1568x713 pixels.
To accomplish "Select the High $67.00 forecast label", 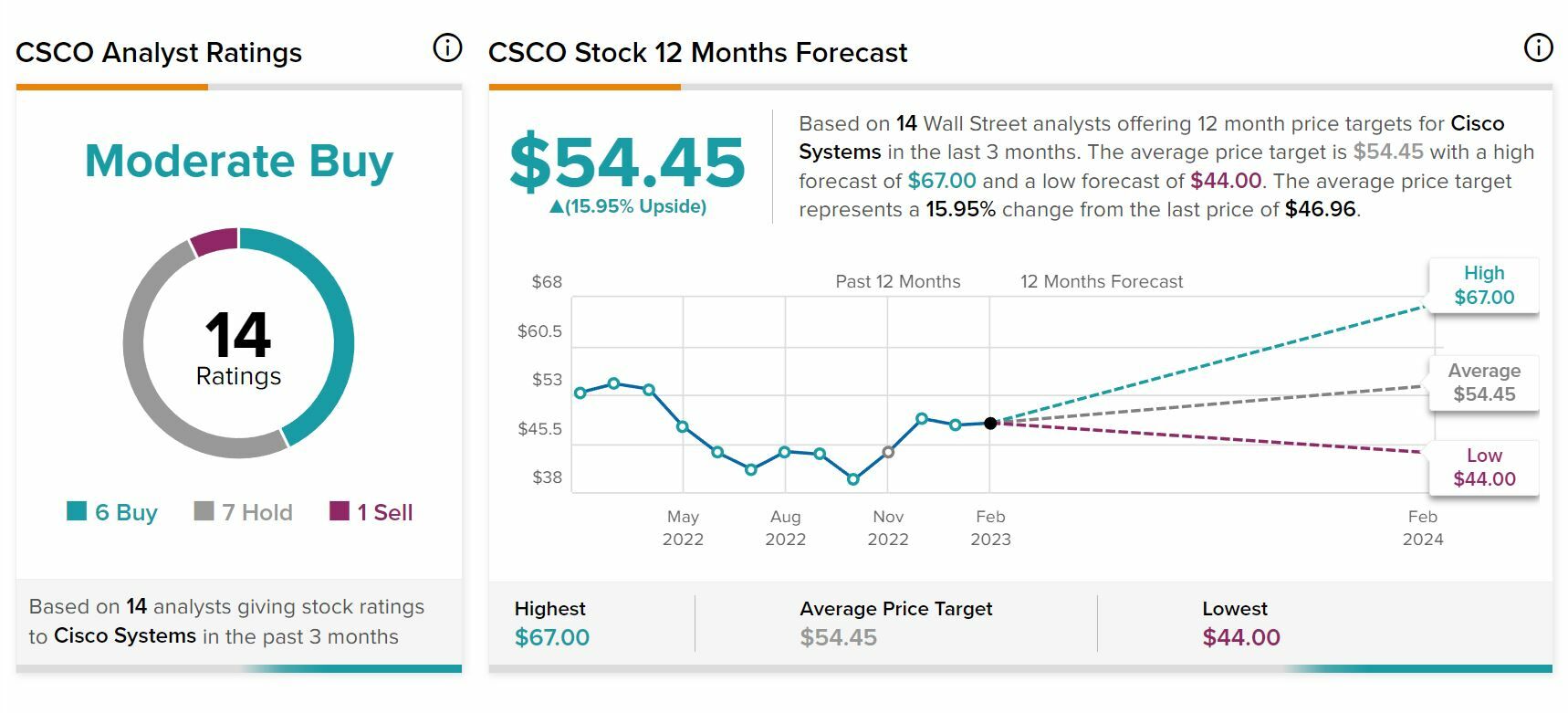I will 1483,286.
